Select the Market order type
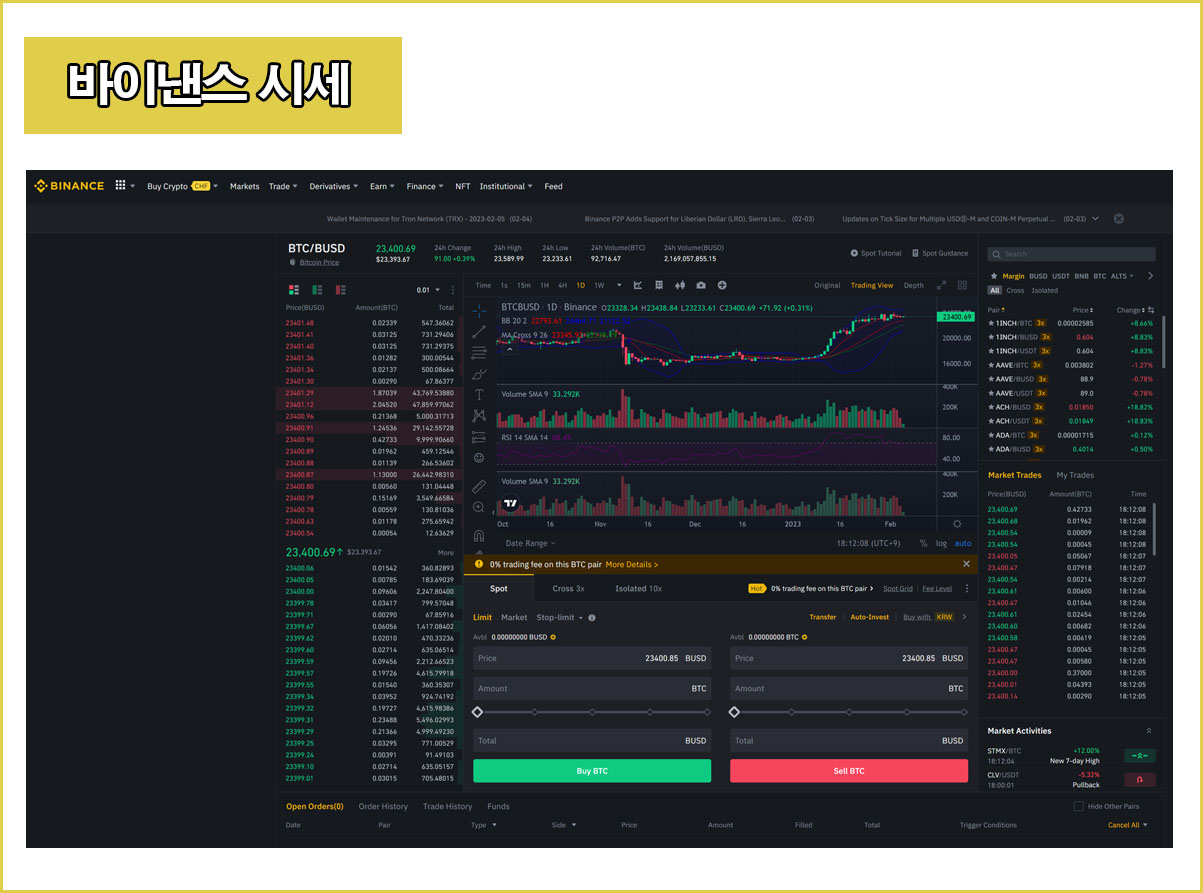 pos(514,618)
